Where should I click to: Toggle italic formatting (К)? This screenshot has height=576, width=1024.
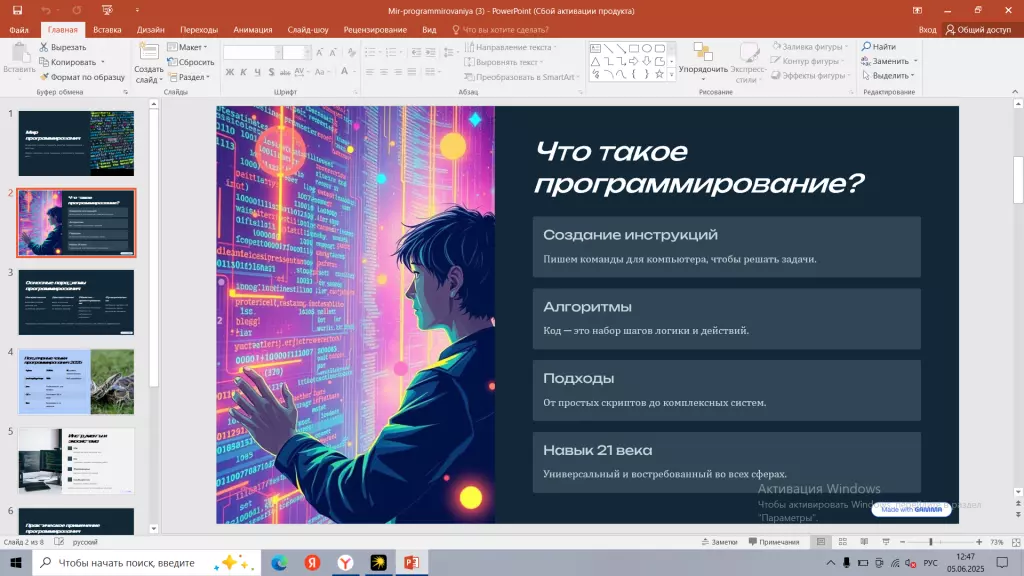point(244,71)
